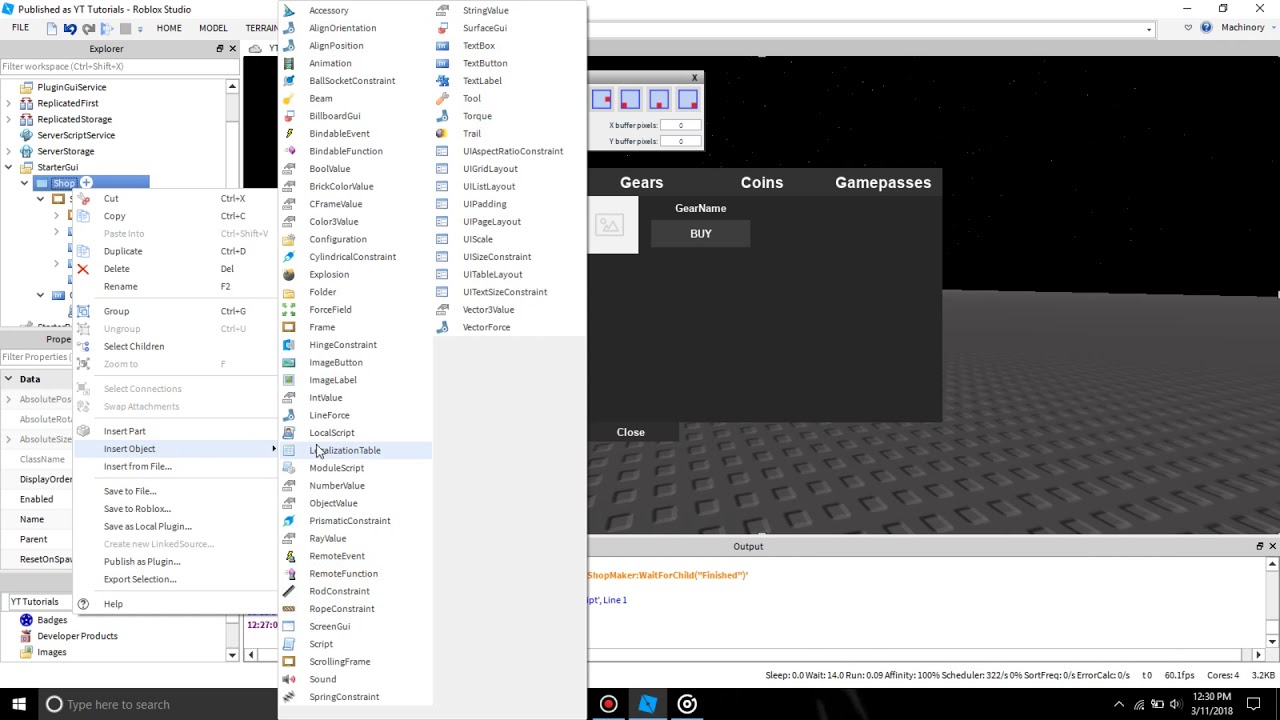
Task: Insert an Accessory object from the list
Action: coord(355,10)
